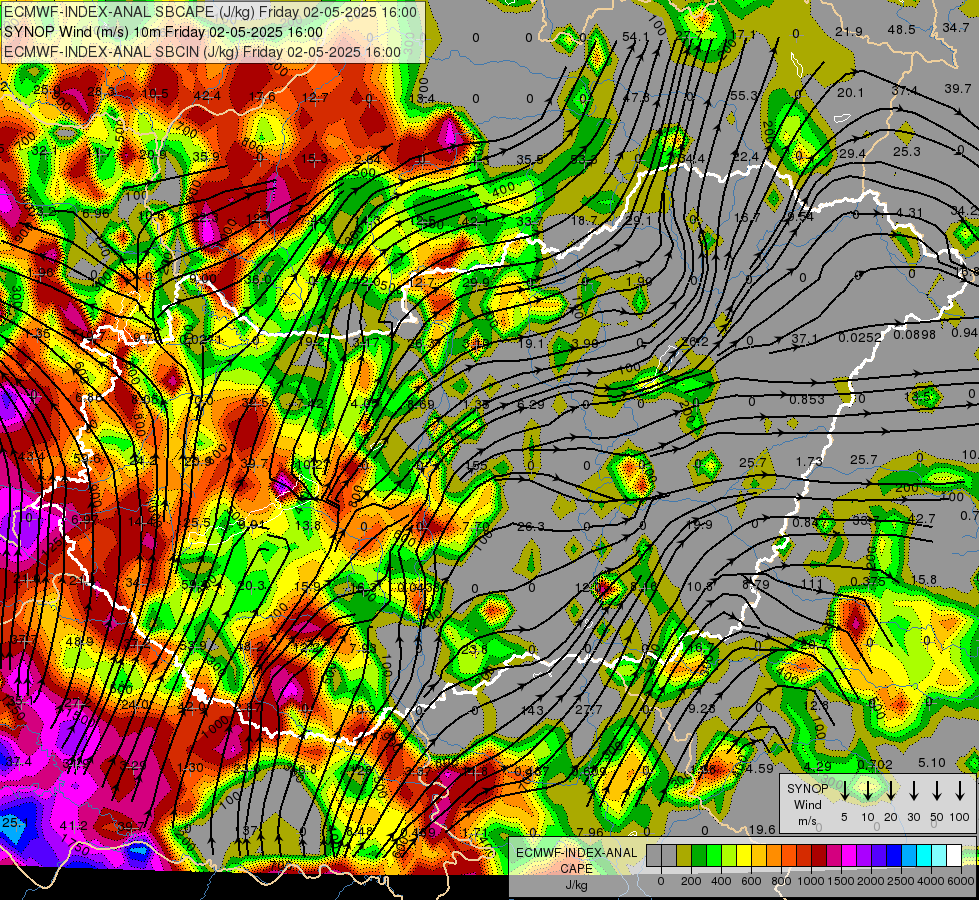
Task: Click the 20 m/s wind arrow in legend
Action: pos(891,791)
